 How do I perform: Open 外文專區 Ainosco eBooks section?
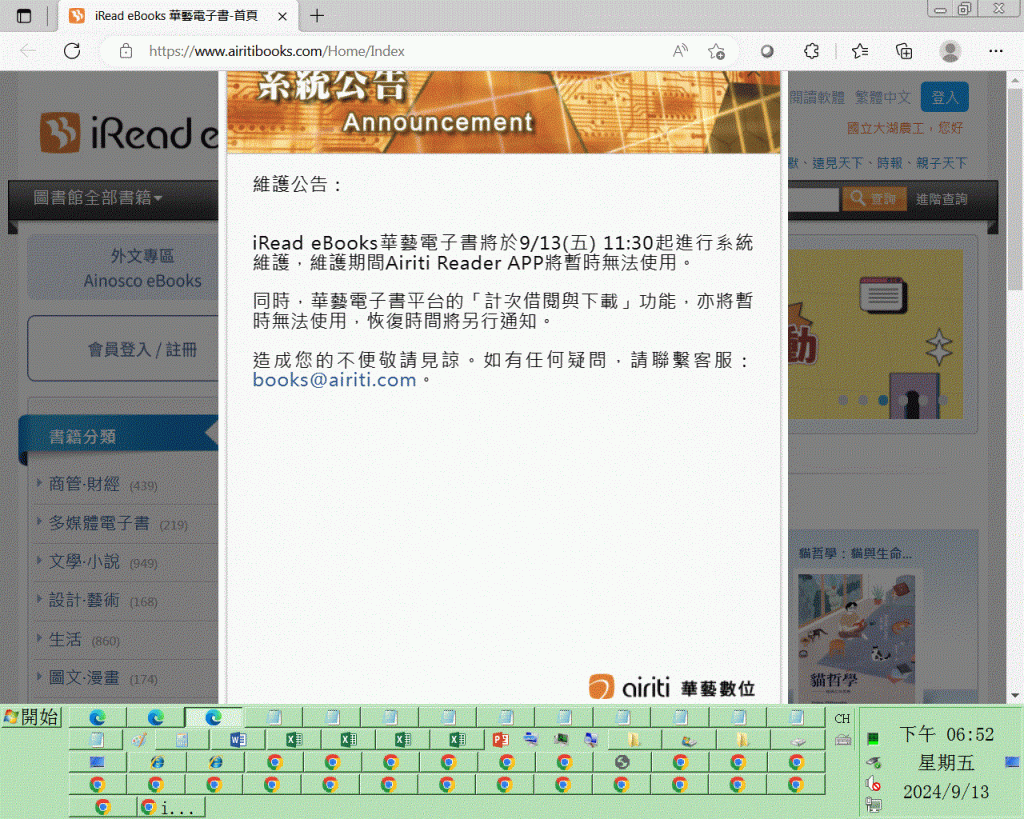[123, 268]
